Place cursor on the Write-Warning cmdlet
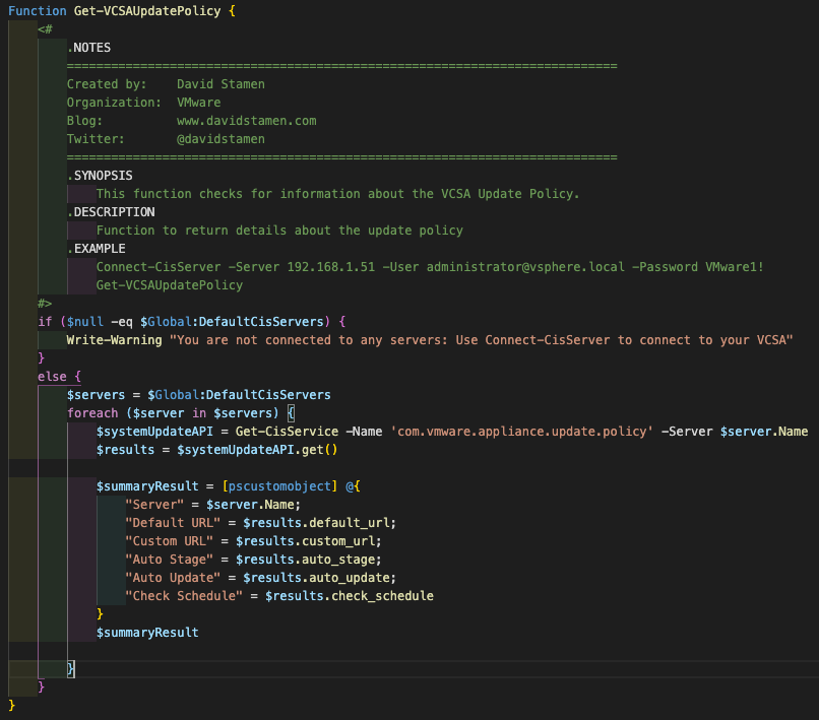The width and height of the screenshot is (820, 720). tap(113, 339)
